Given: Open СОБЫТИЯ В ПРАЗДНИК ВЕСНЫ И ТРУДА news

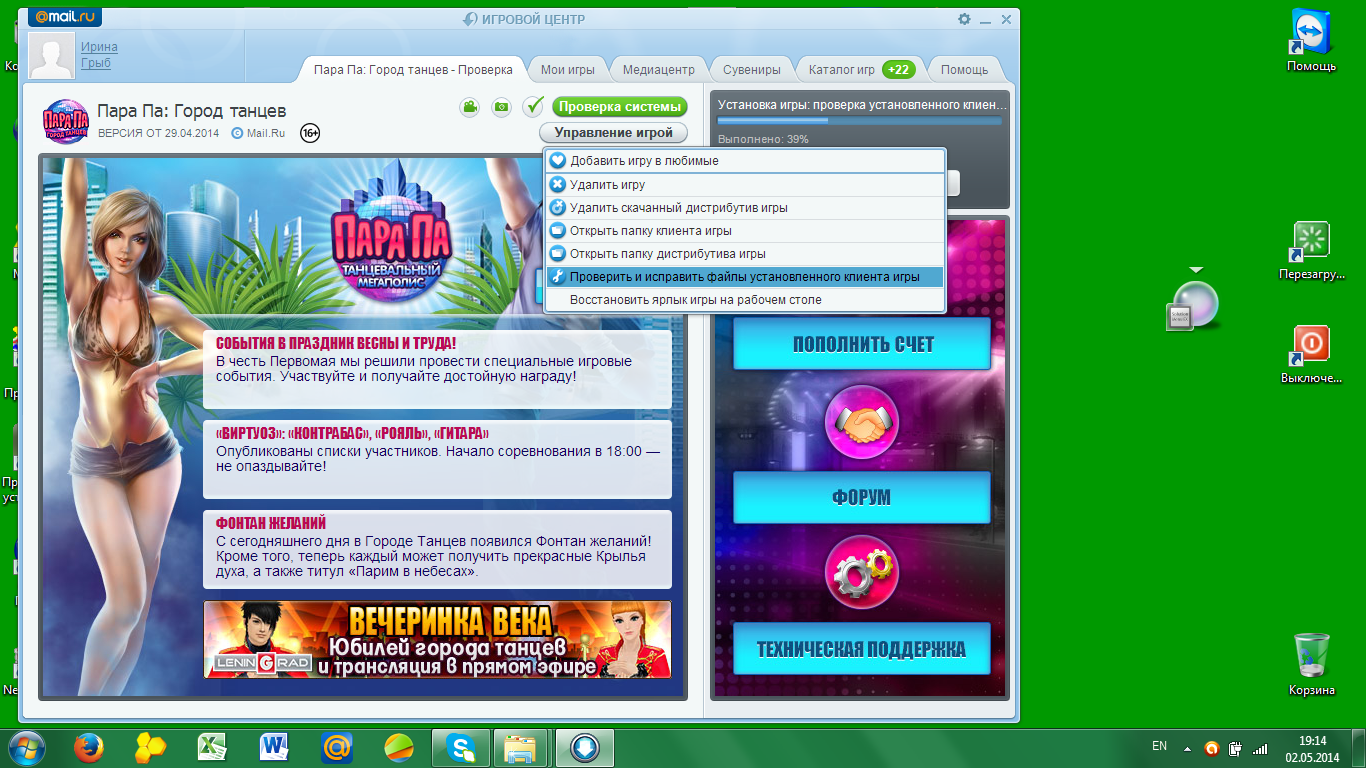Looking at the screenshot, I should pos(437,370).
